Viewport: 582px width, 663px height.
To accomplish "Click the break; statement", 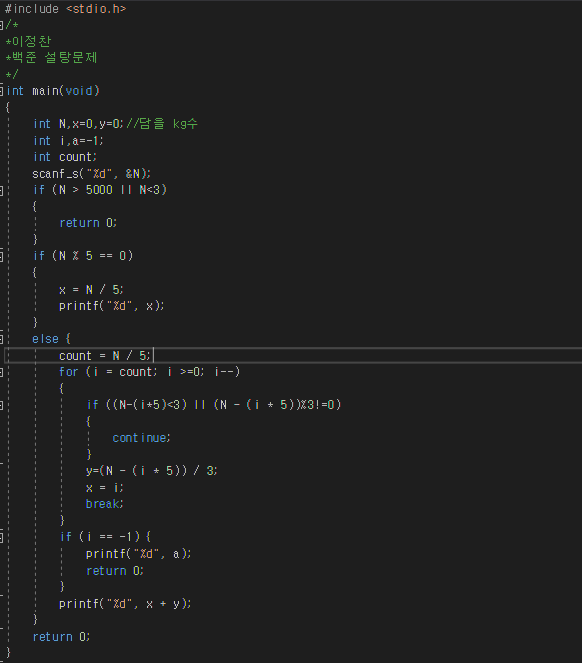I will [104, 504].
